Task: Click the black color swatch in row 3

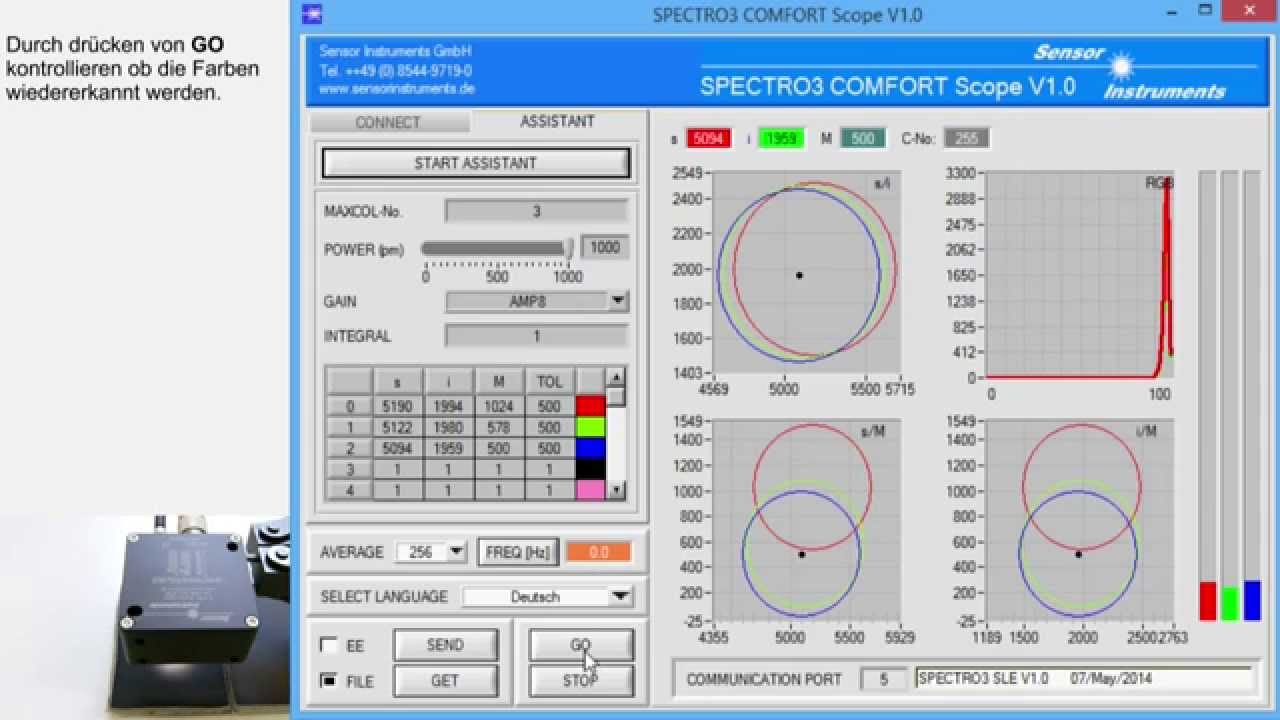Action: [591, 469]
